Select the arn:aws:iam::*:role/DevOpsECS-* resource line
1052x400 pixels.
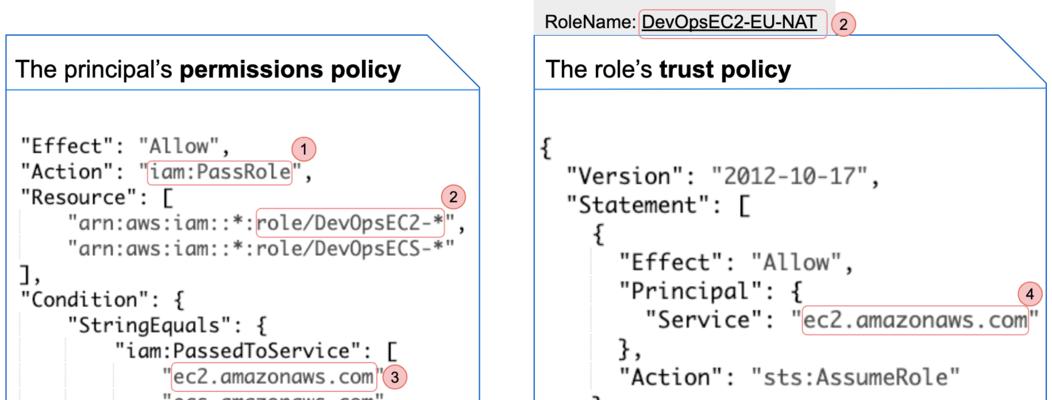pyautogui.click(x=261, y=249)
